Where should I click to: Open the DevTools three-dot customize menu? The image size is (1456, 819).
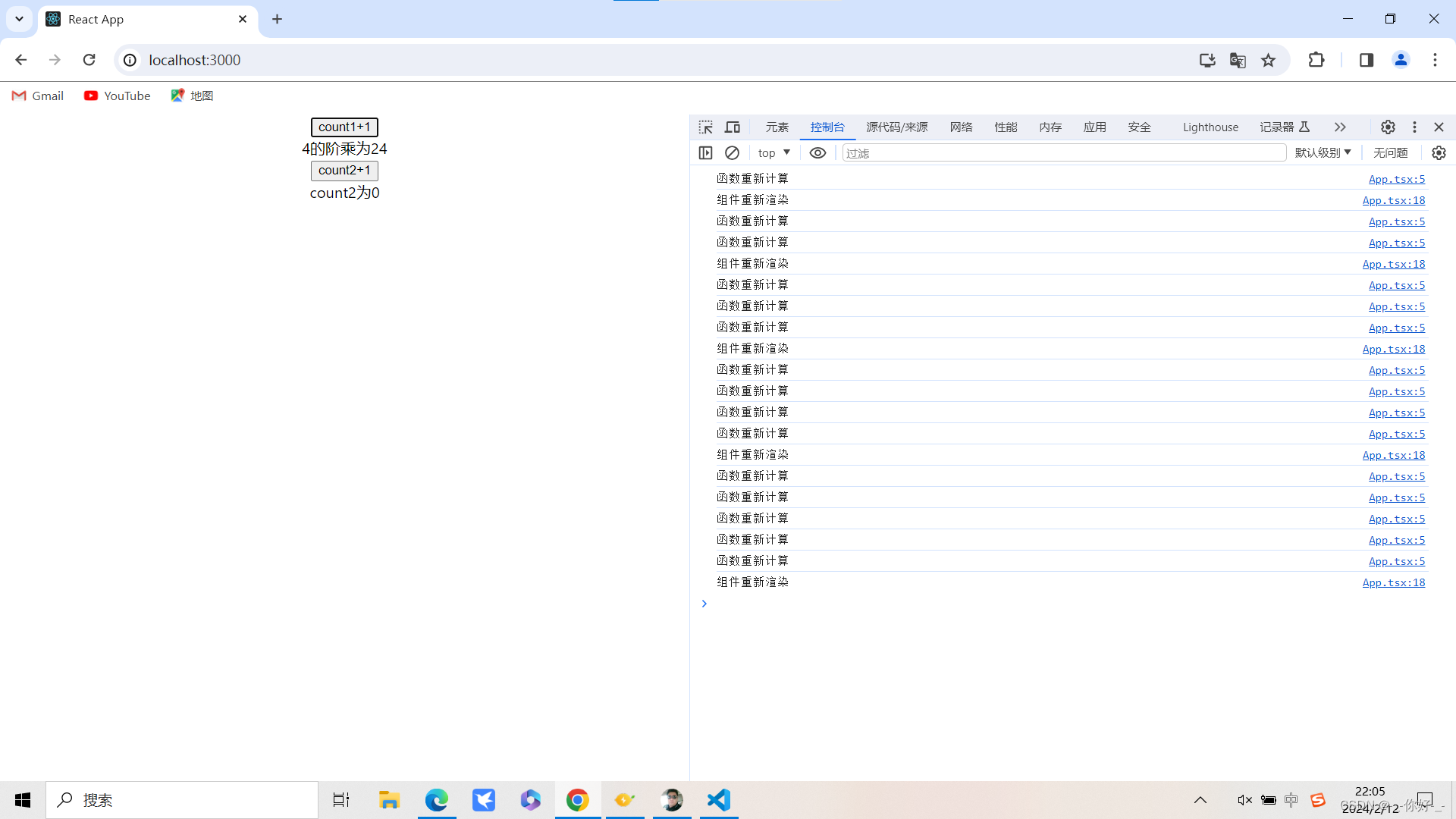[1414, 127]
